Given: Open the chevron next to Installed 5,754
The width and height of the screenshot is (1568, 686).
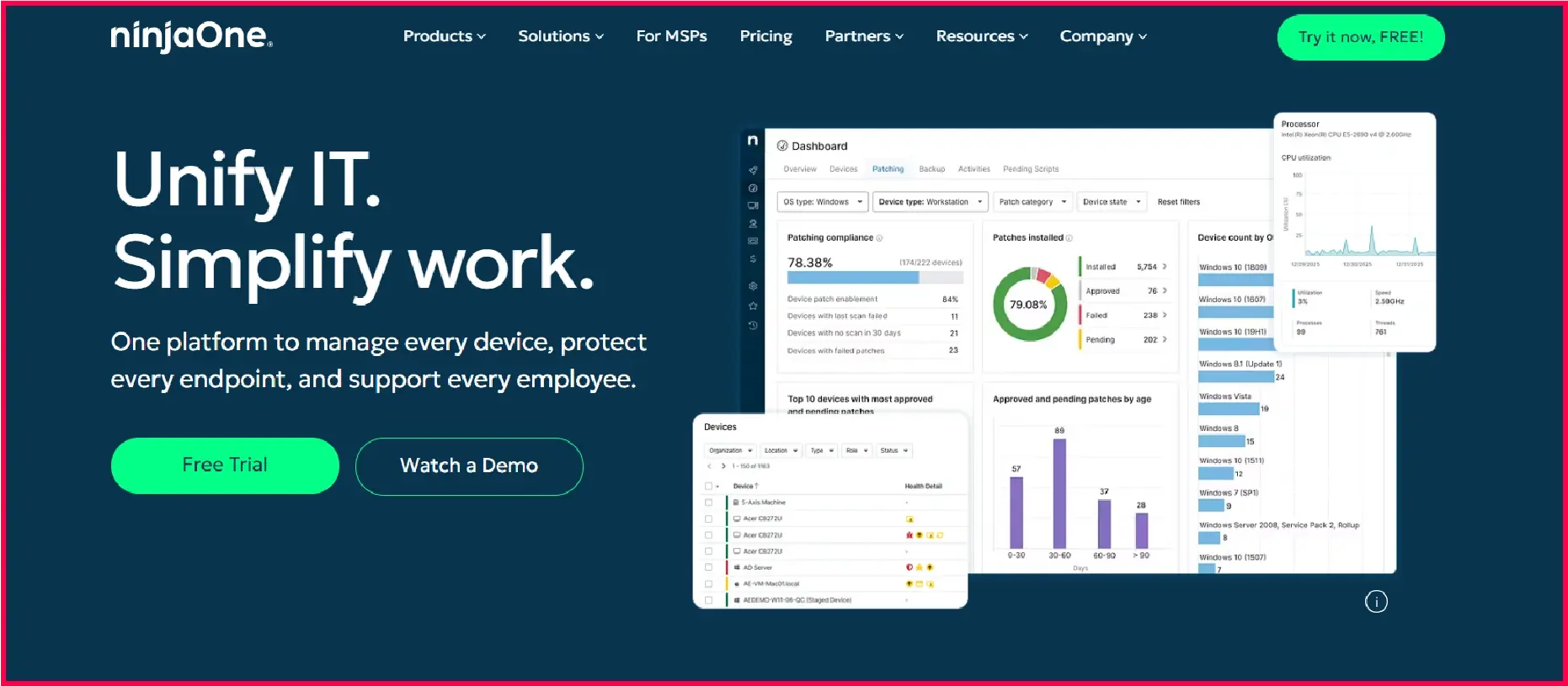Looking at the screenshot, I should click(x=1165, y=267).
